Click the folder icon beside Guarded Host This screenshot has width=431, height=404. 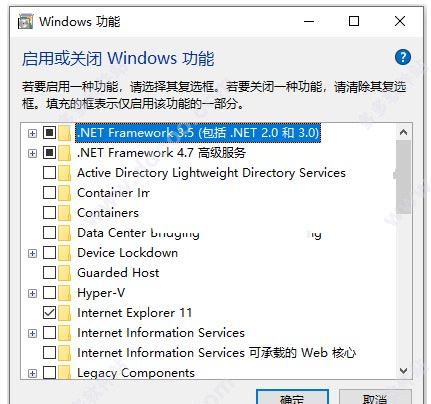click(64, 273)
